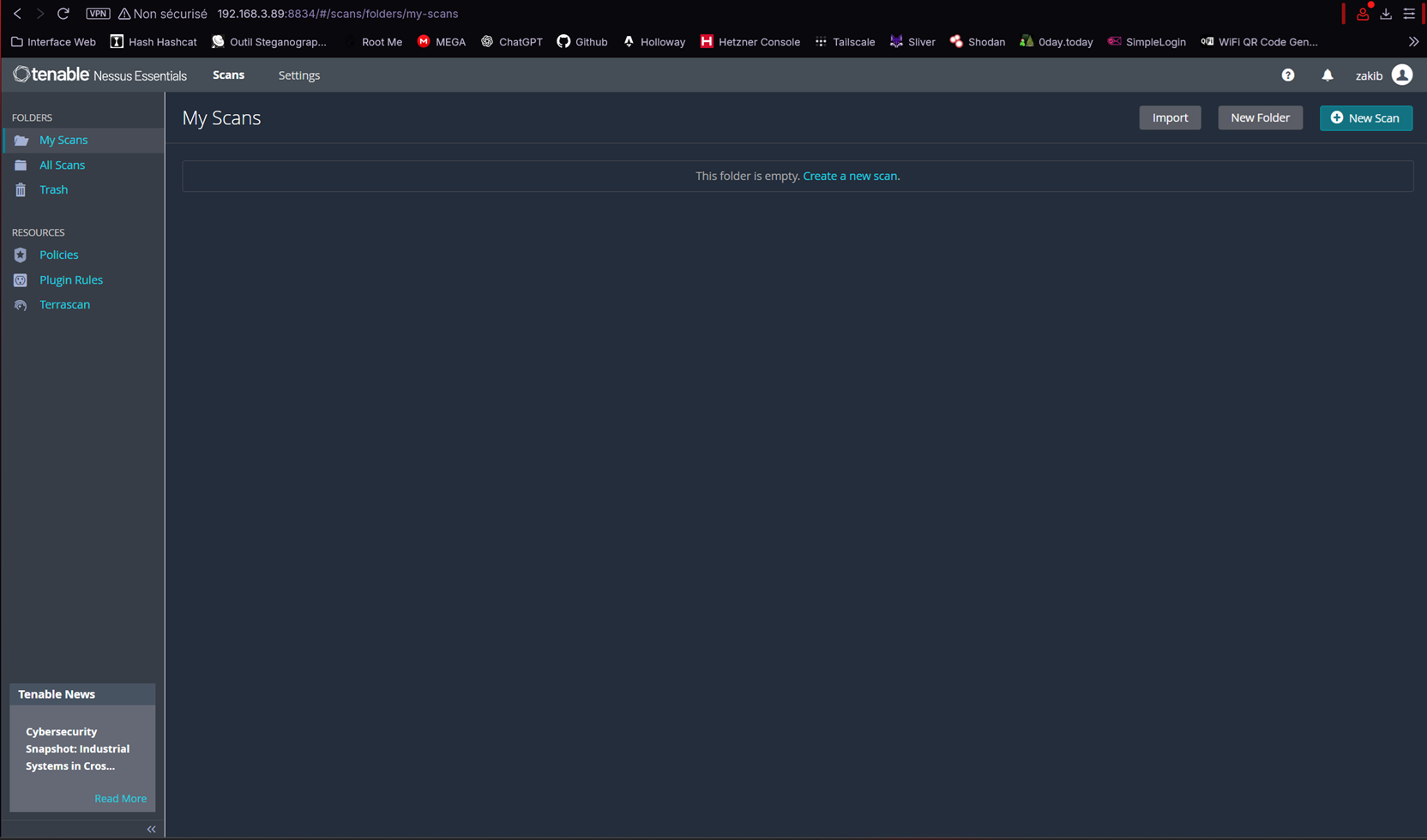Click Import to upload a scan
This screenshot has width=1427, height=840.
[1170, 117]
